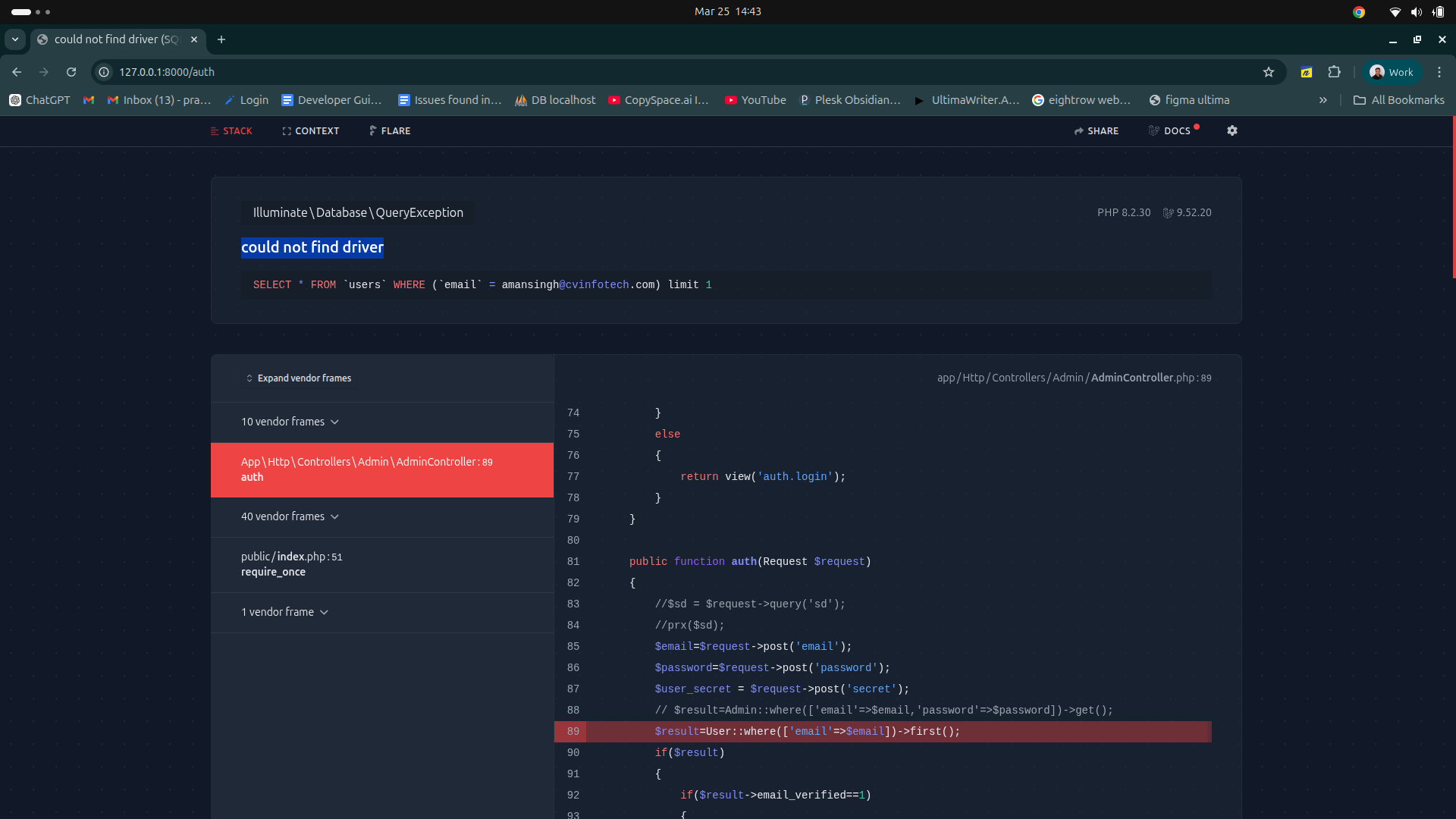Open the tab search dropdown
This screenshot has height=819, width=1456.
click(x=15, y=39)
